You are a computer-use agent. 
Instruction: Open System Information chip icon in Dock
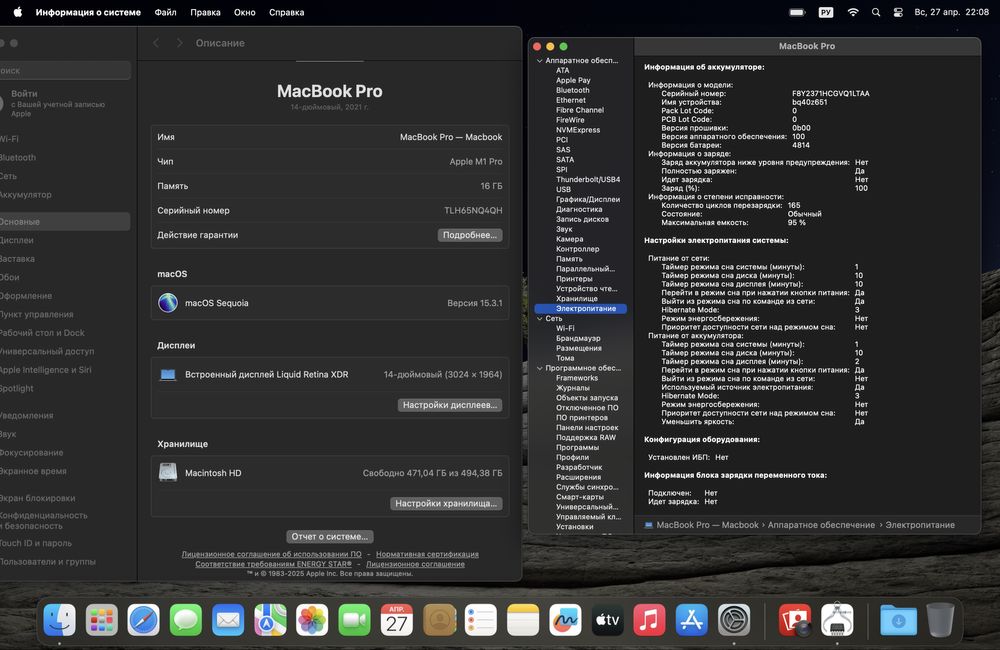837,619
